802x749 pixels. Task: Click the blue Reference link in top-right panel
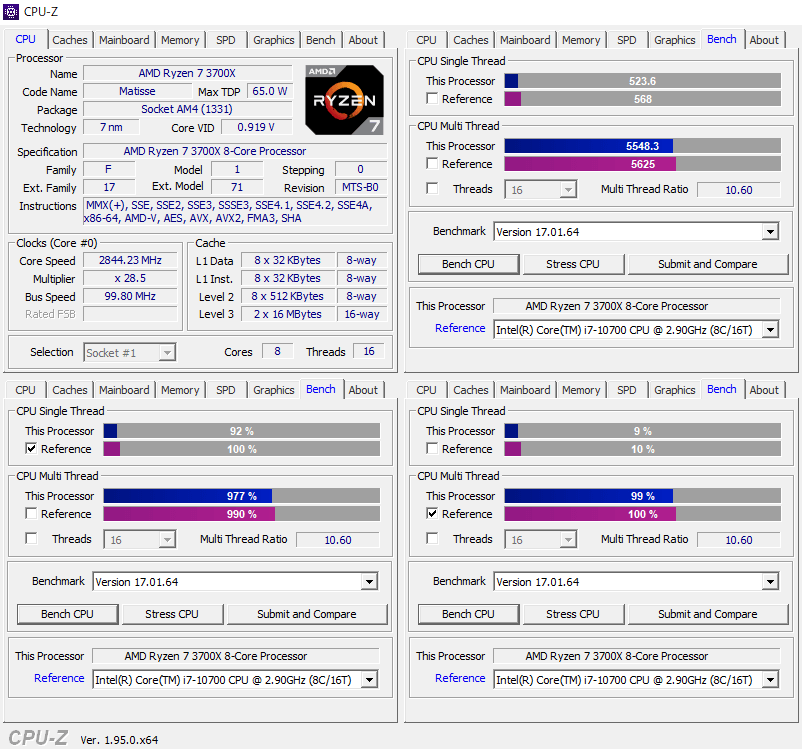tap(460, 328)
